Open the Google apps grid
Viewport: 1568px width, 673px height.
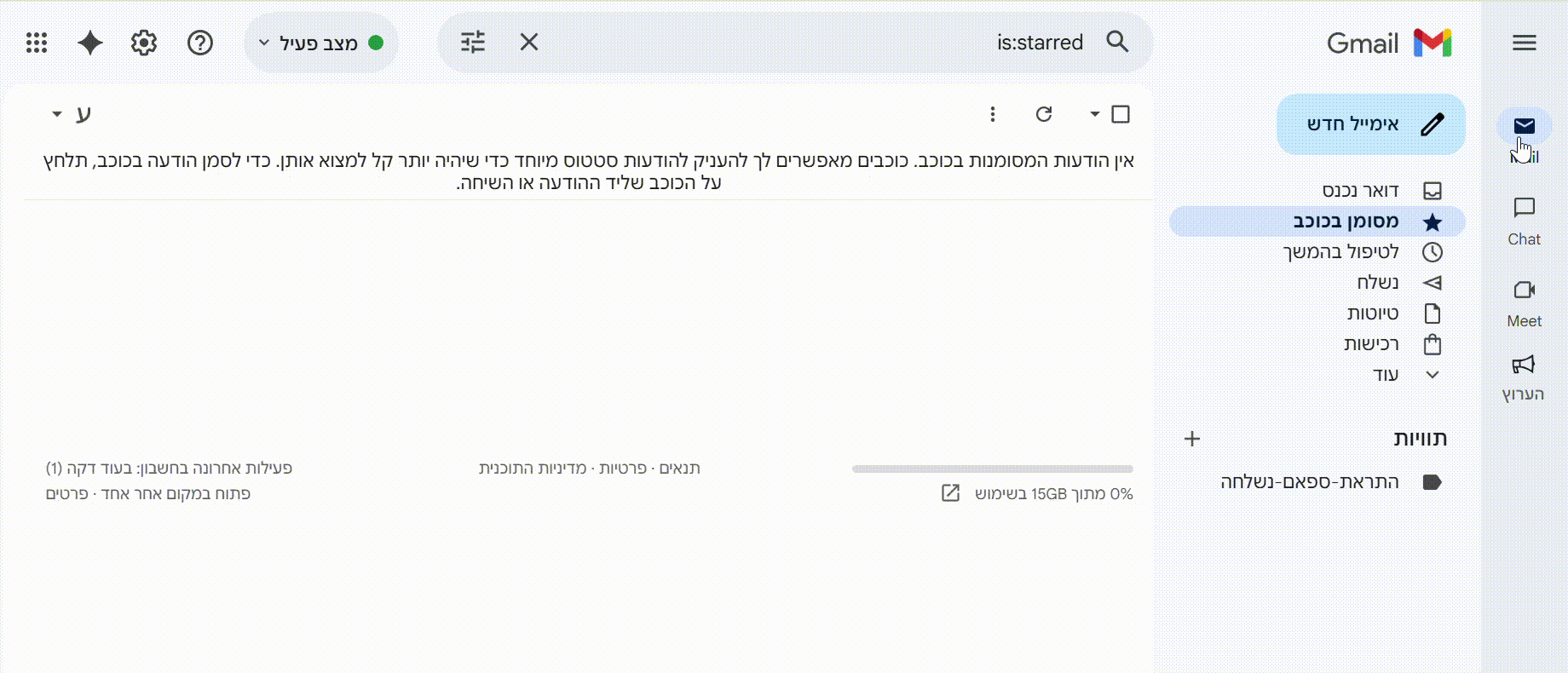click(x=35, y=42)
